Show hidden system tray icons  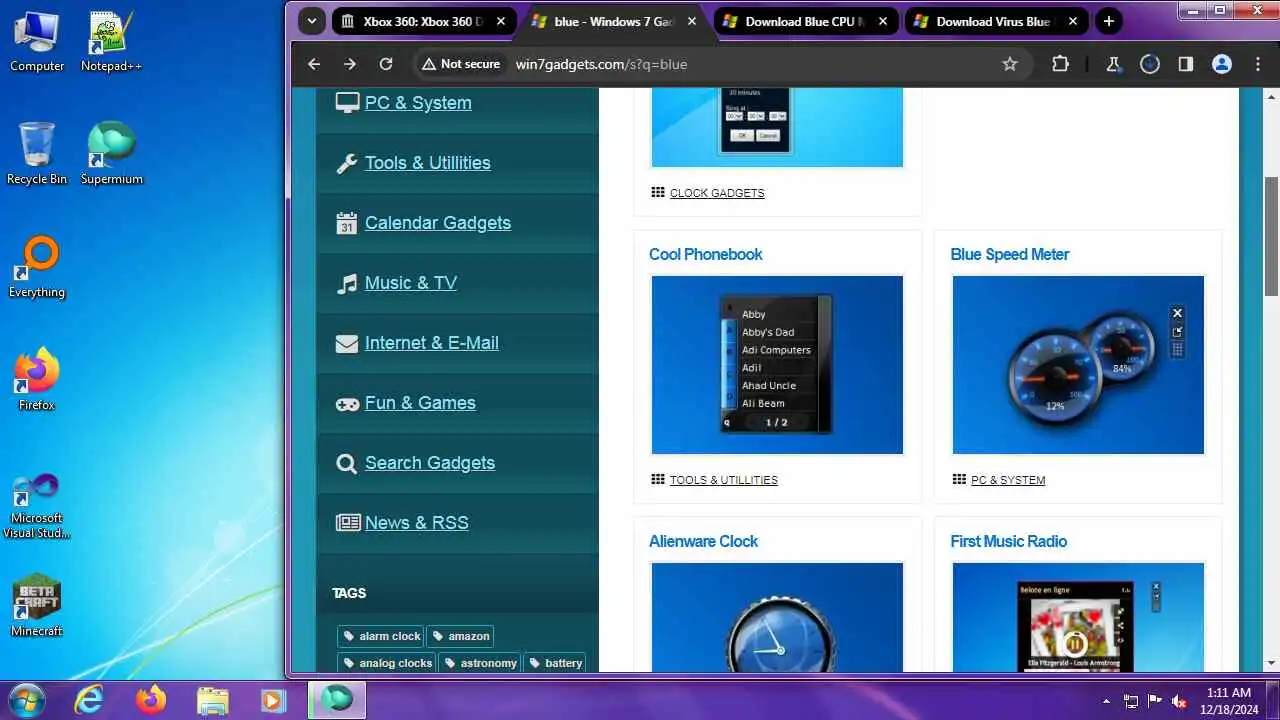(1106, 701)
